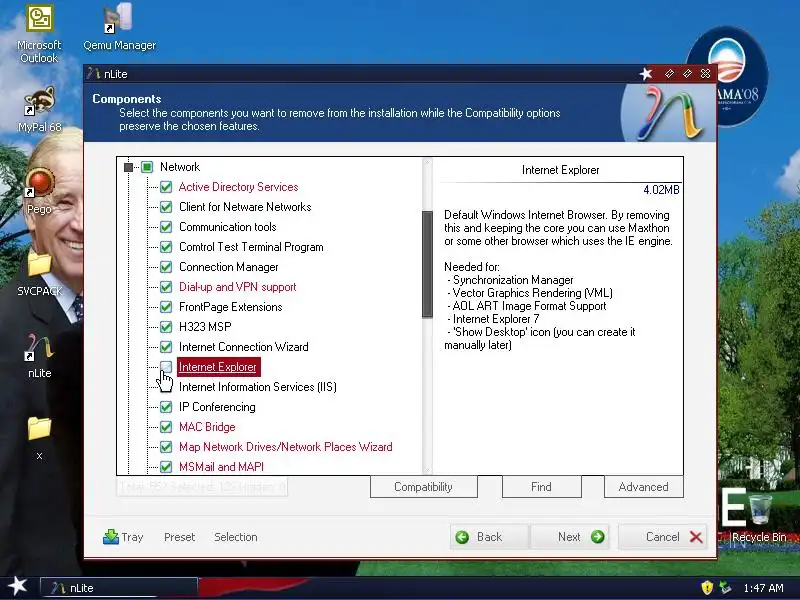Select the H323 MSP label
The image size is (800, 600).
(x=205, y=327)
